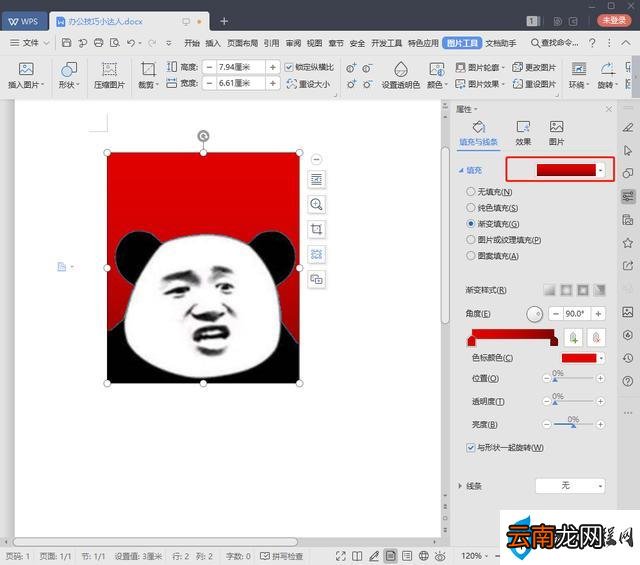Click the gradient stops color bar

[513, 336]
